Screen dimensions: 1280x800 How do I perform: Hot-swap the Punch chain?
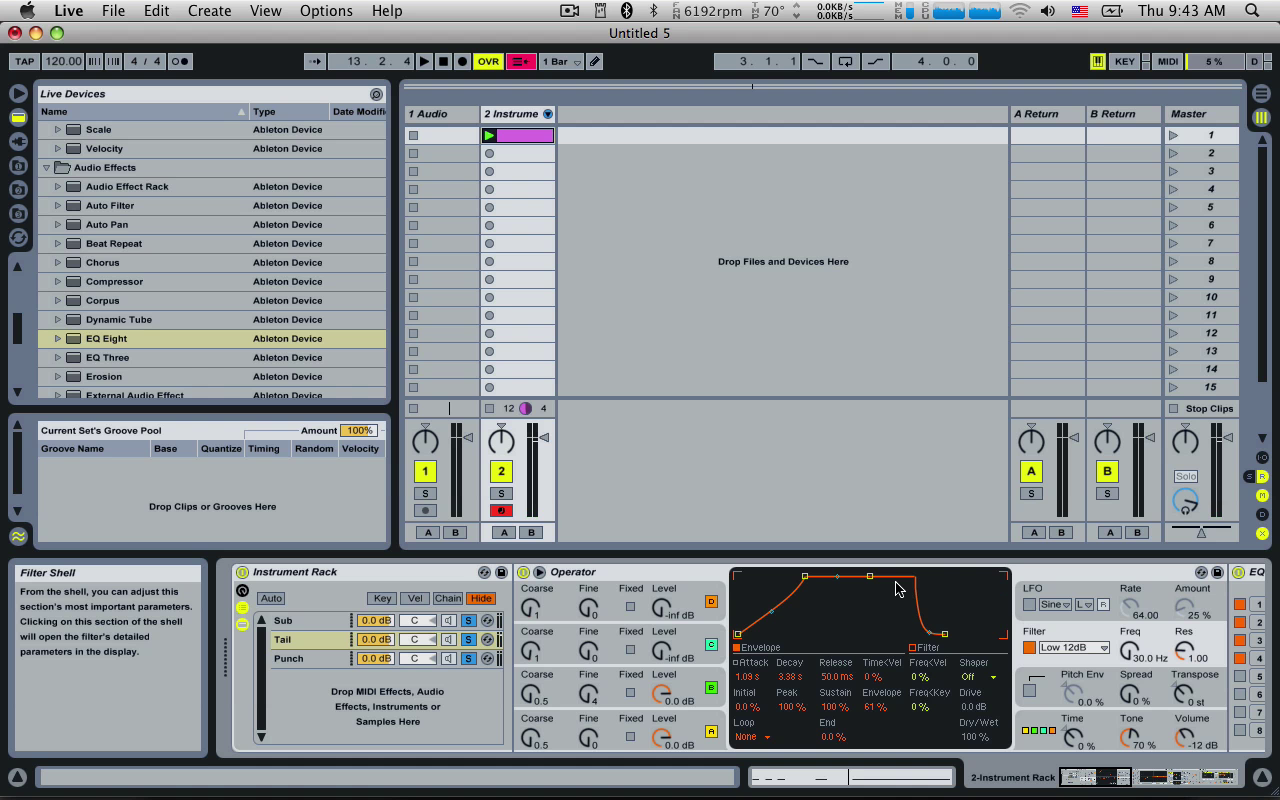pyautogui.click(x=487, y=658)
